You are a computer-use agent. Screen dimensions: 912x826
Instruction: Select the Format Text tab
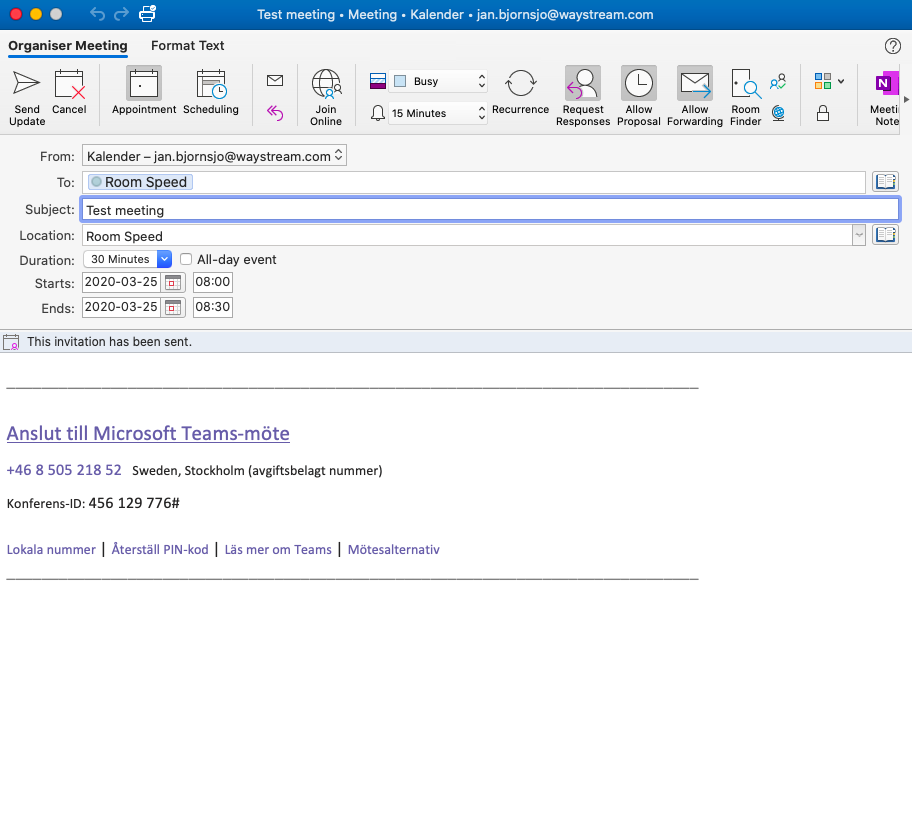point(187,46)
